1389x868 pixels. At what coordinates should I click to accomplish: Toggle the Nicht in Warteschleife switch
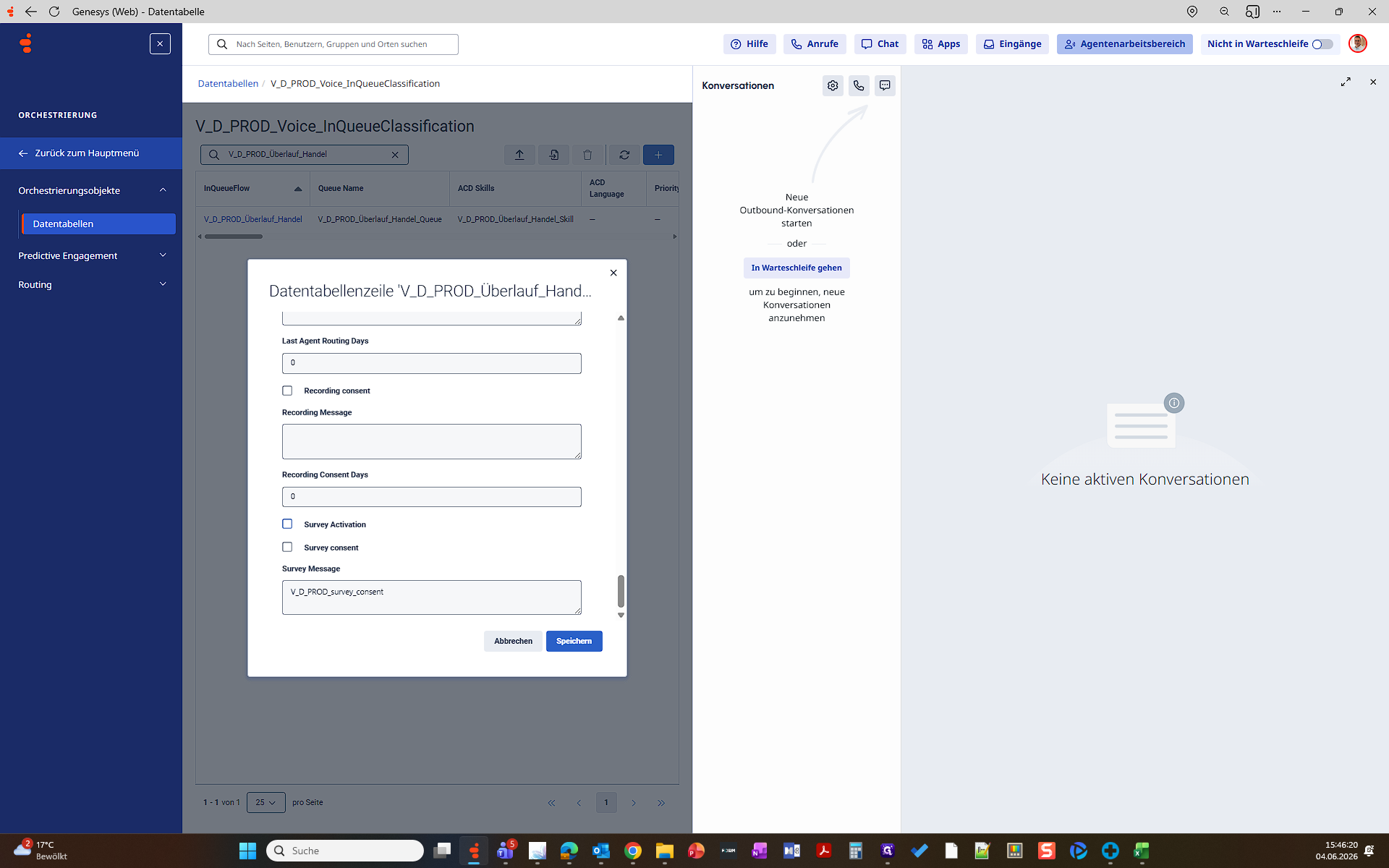1322,44
